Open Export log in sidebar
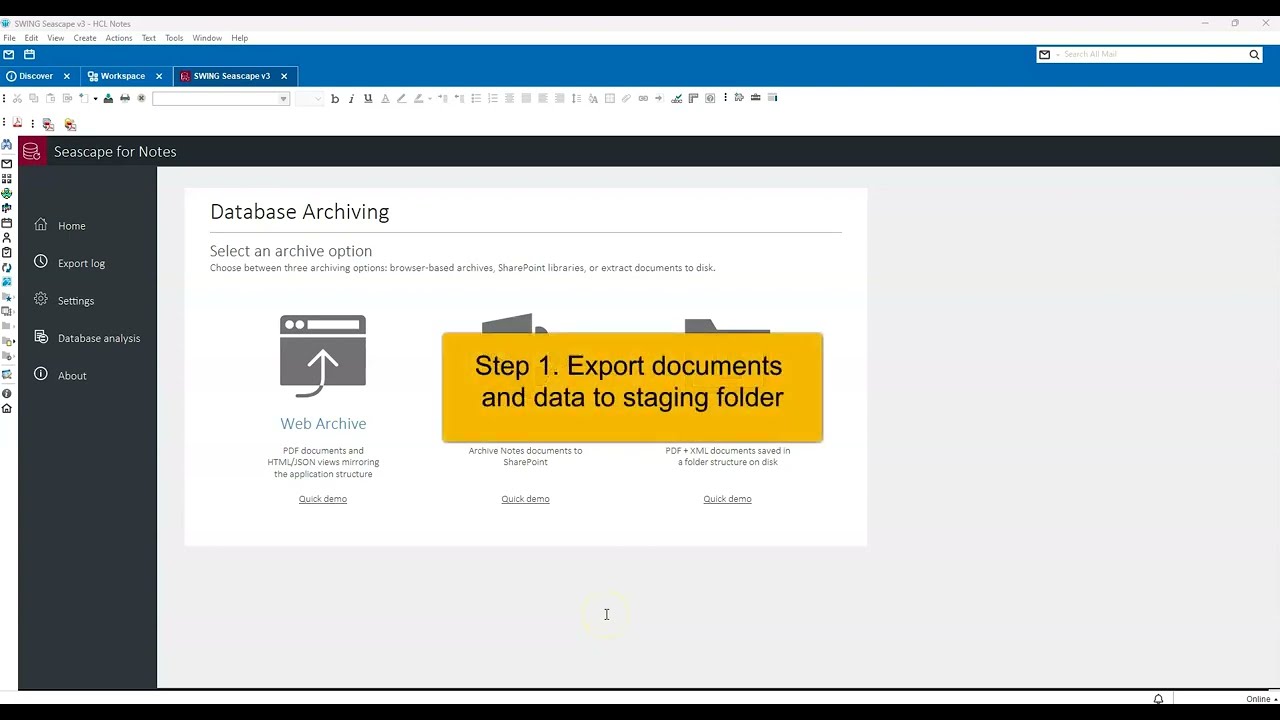Viewport: 1280px width, 720px height. pos(81,263)
